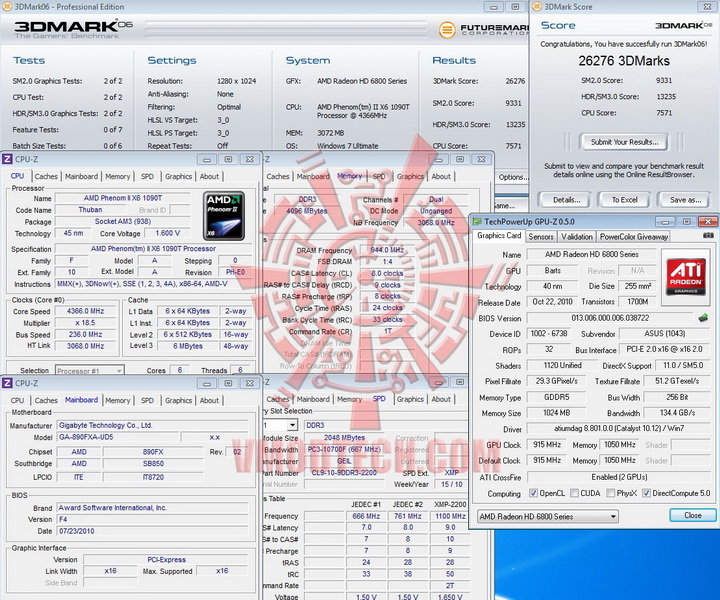The width and height of the screenshot is (720, 600).
Task: Click the AMD Phenom II logo in CPU-Z
Action: coord(224,213)
